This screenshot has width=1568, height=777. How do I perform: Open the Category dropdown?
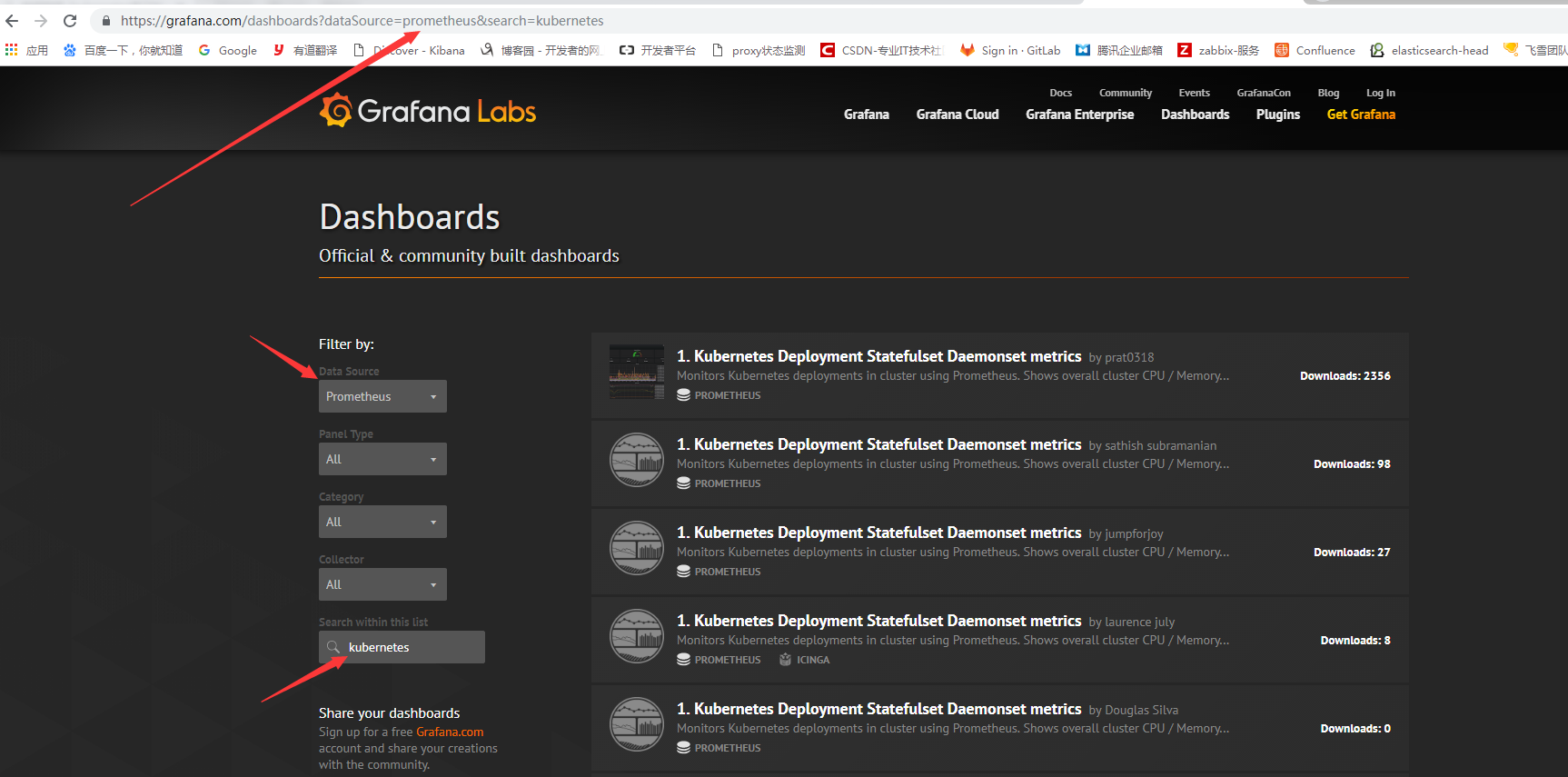[382, 522]
